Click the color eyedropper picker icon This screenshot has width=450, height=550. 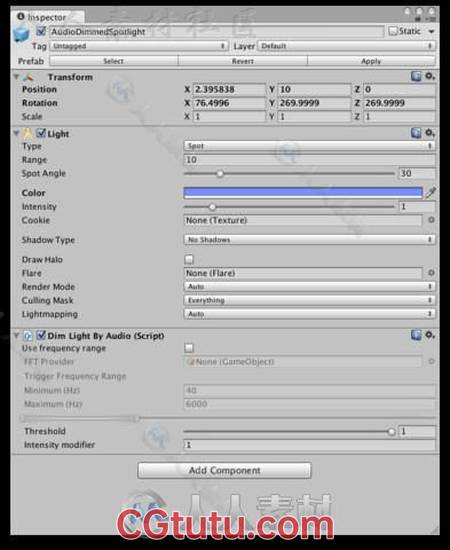click(430, 192)
